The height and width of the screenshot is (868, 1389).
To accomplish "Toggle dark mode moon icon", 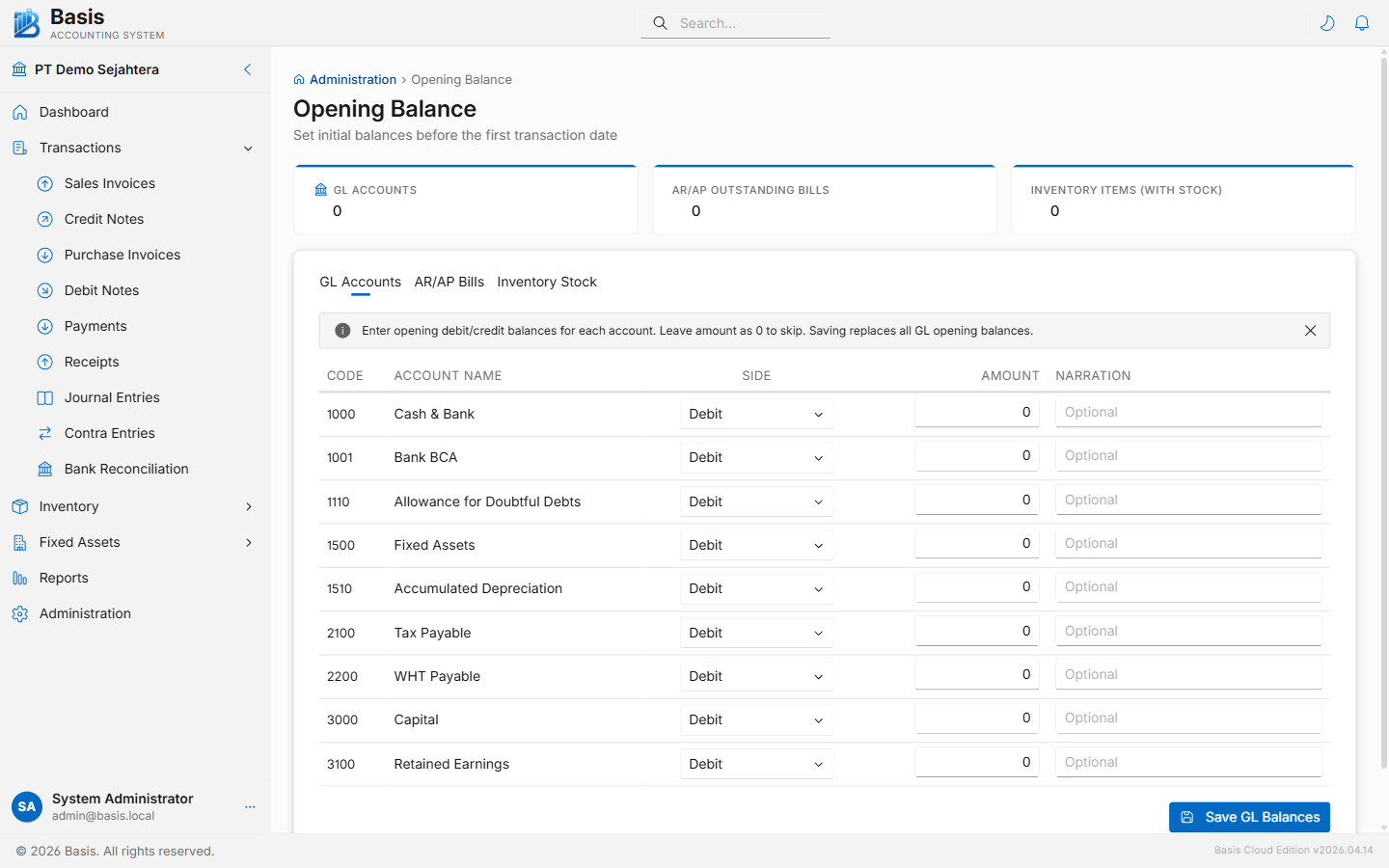I will [x=1327, y=23].
